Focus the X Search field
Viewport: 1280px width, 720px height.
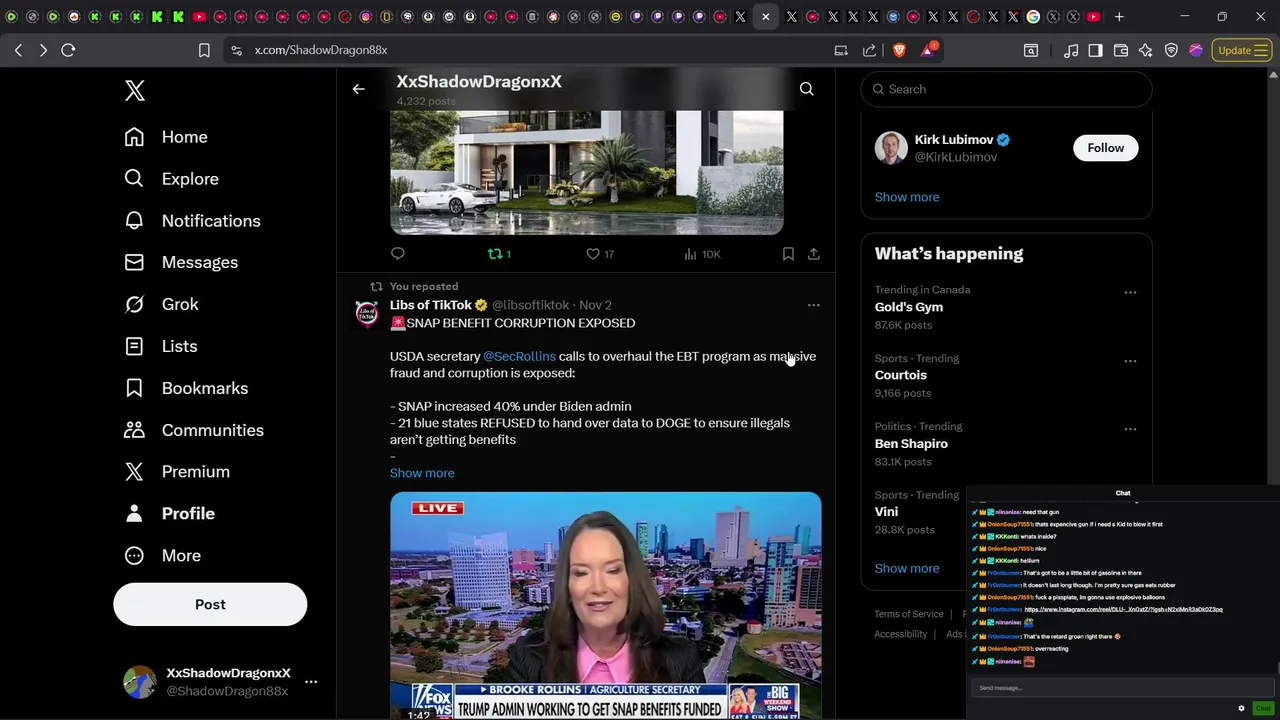coord(1007,89)
